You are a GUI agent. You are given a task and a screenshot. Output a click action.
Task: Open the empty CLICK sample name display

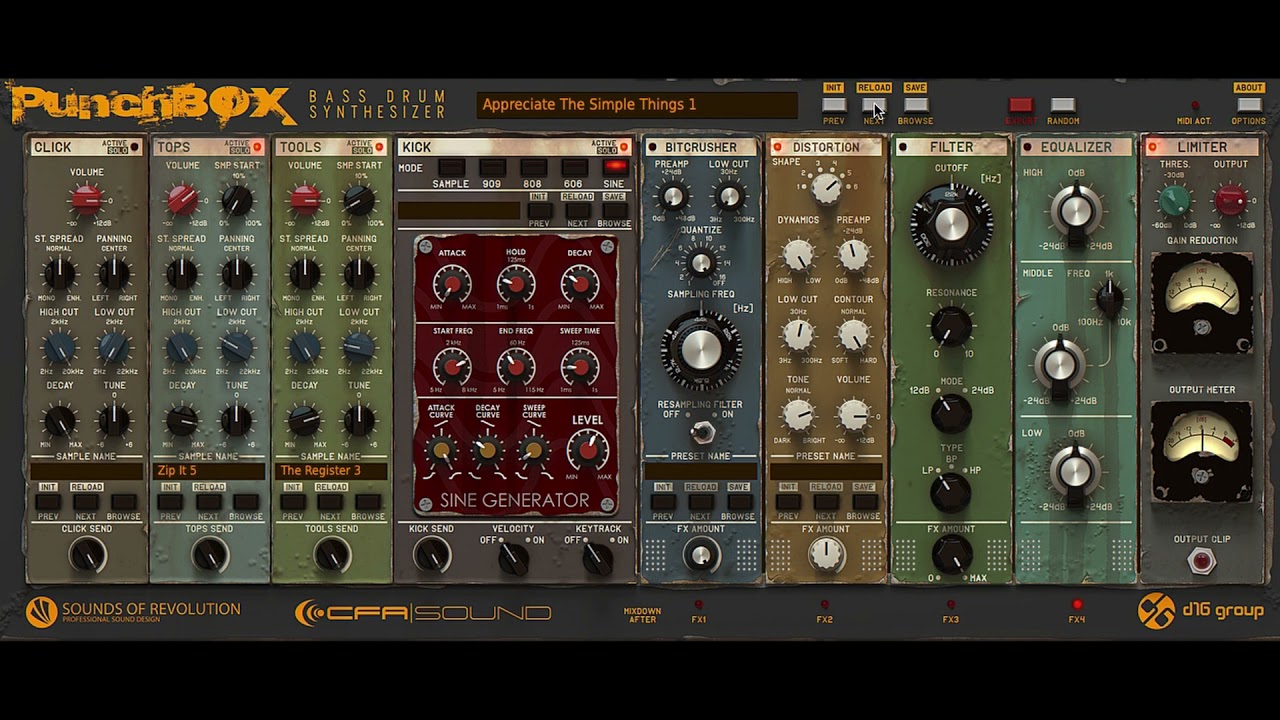point(87,470)
